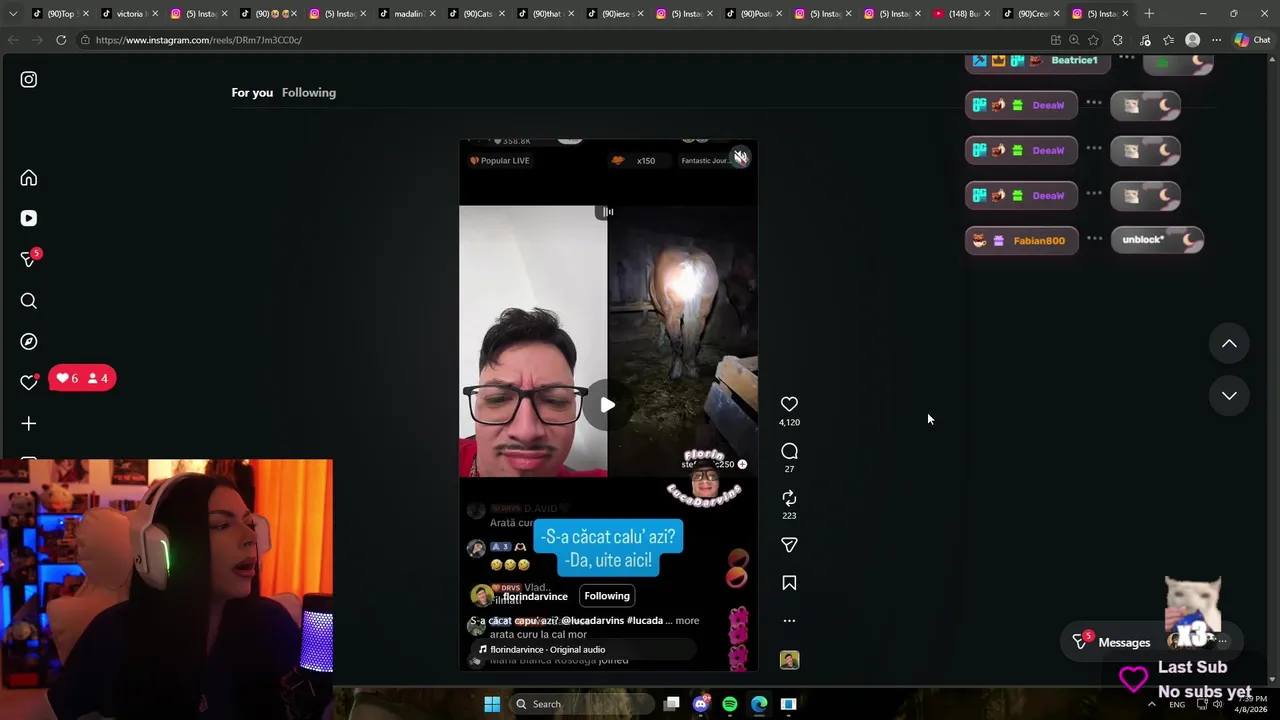The width and height of the screenshot is (1280, 720).
Task: Show hidden system tray icons
Action: pos(1151,704)
